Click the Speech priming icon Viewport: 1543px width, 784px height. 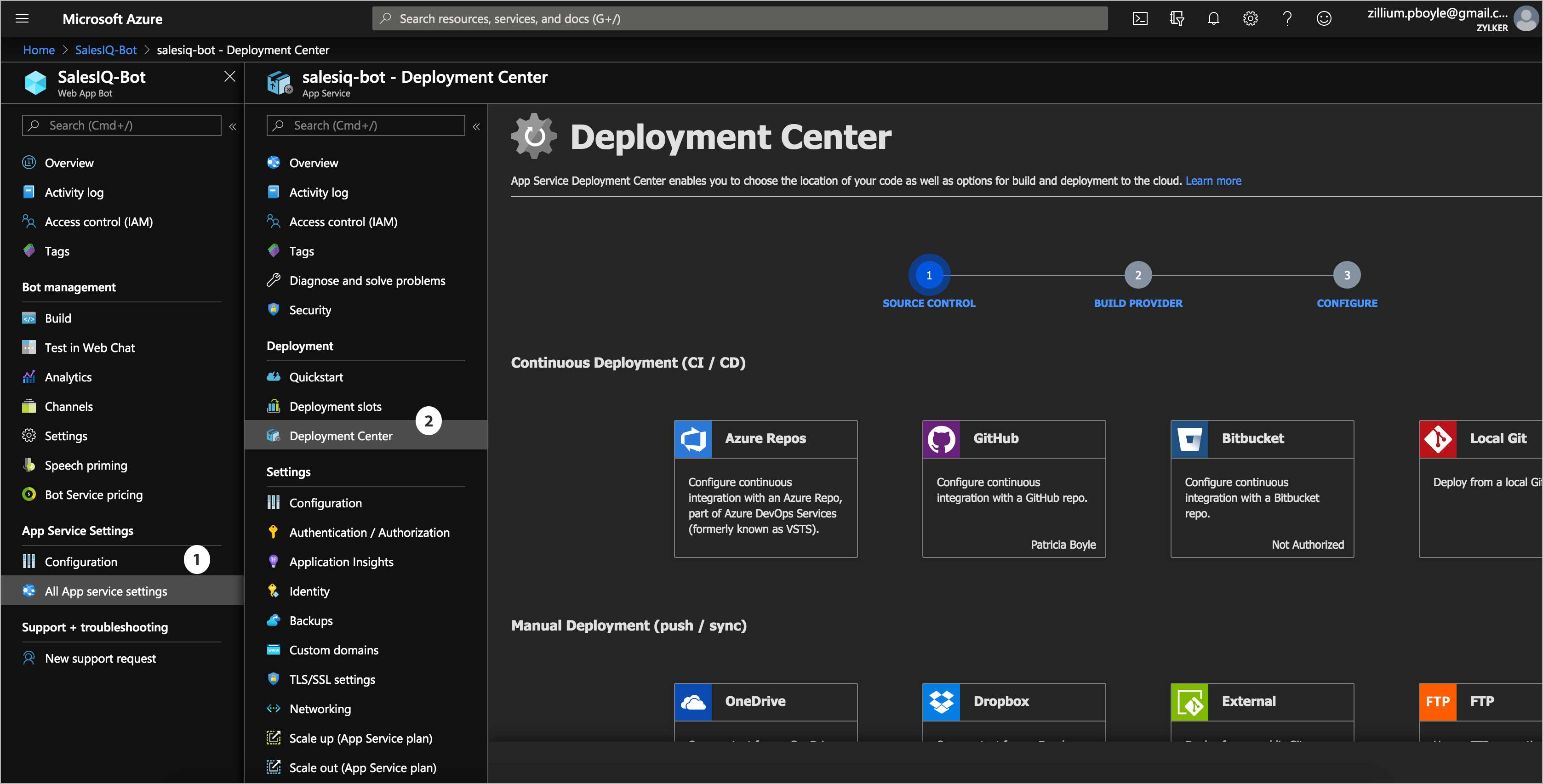[29, 465]
